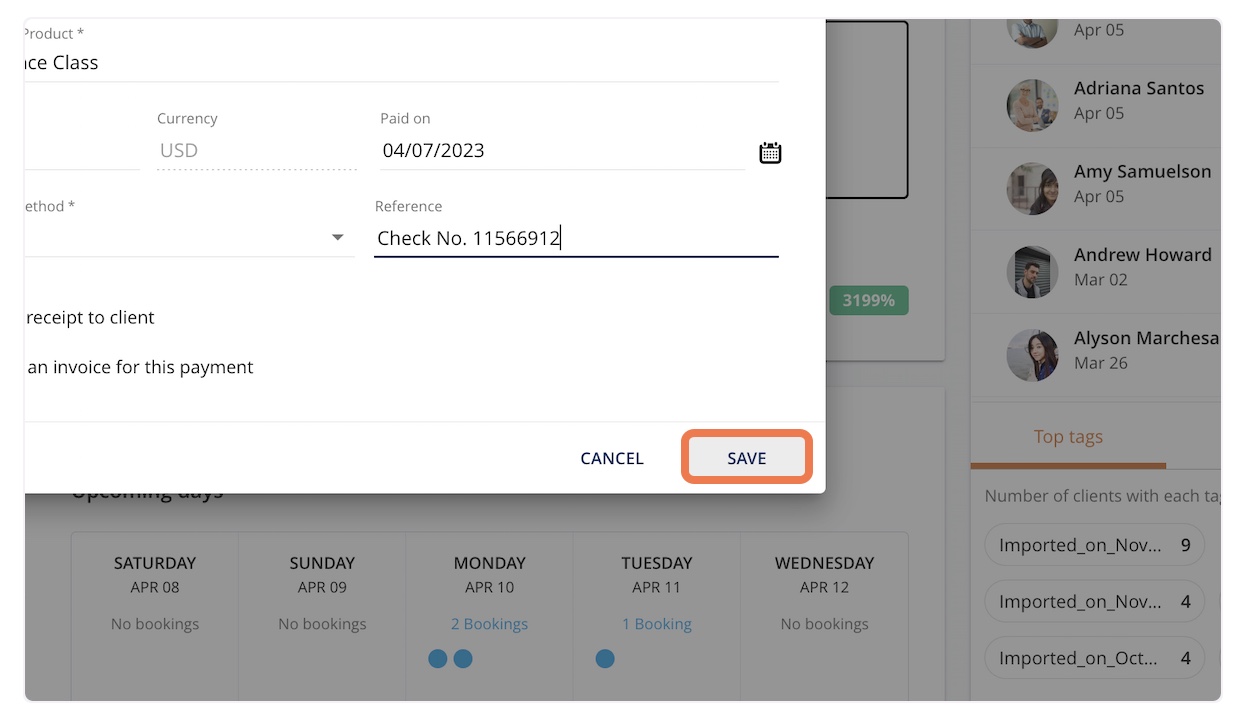
Task: Save the payment
Action: (746, 458)
